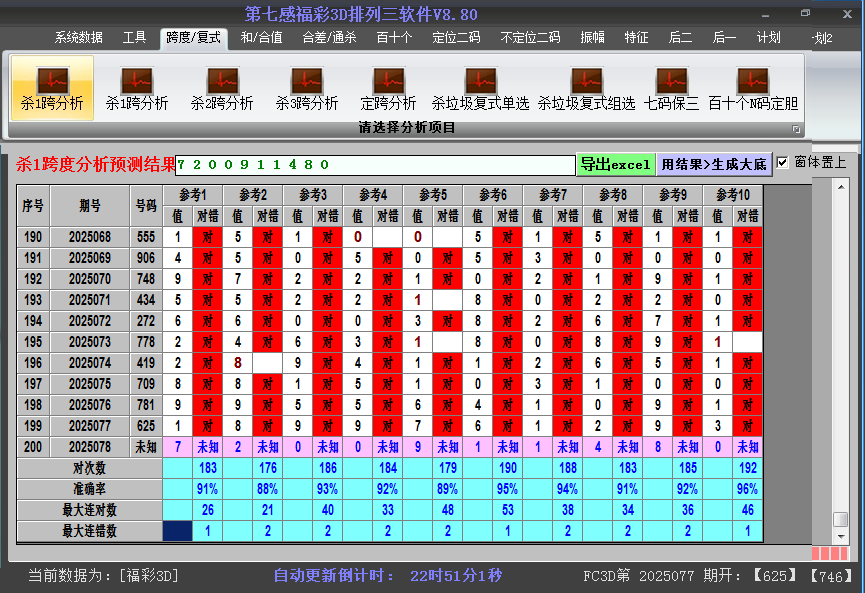The height and width of the screenshot is (593, 865).
Task: Select the 杀3跨分析 analysis icon
Action: click(x=307, y=81)
